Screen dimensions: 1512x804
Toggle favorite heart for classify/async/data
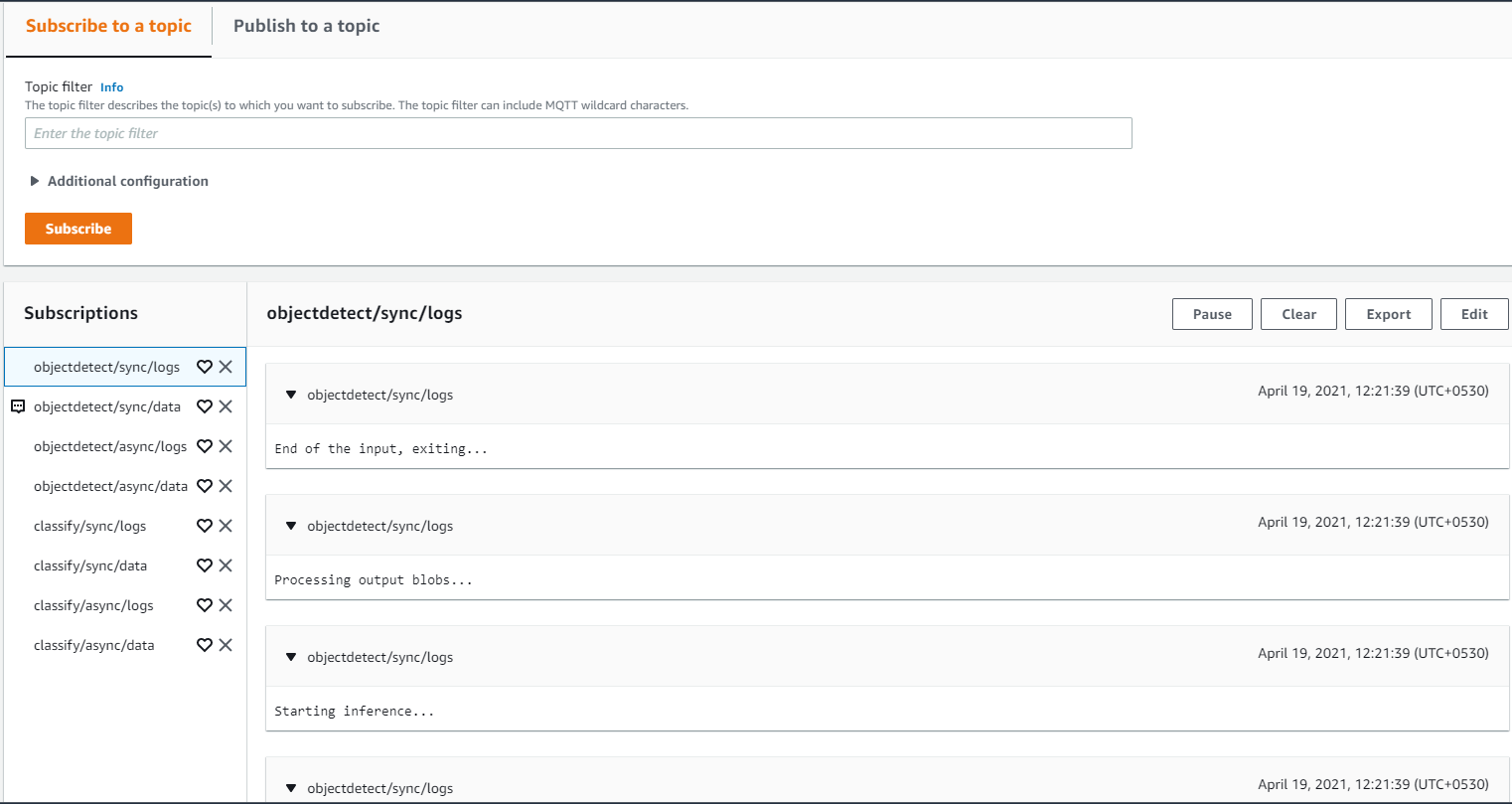tap(205, 645)
